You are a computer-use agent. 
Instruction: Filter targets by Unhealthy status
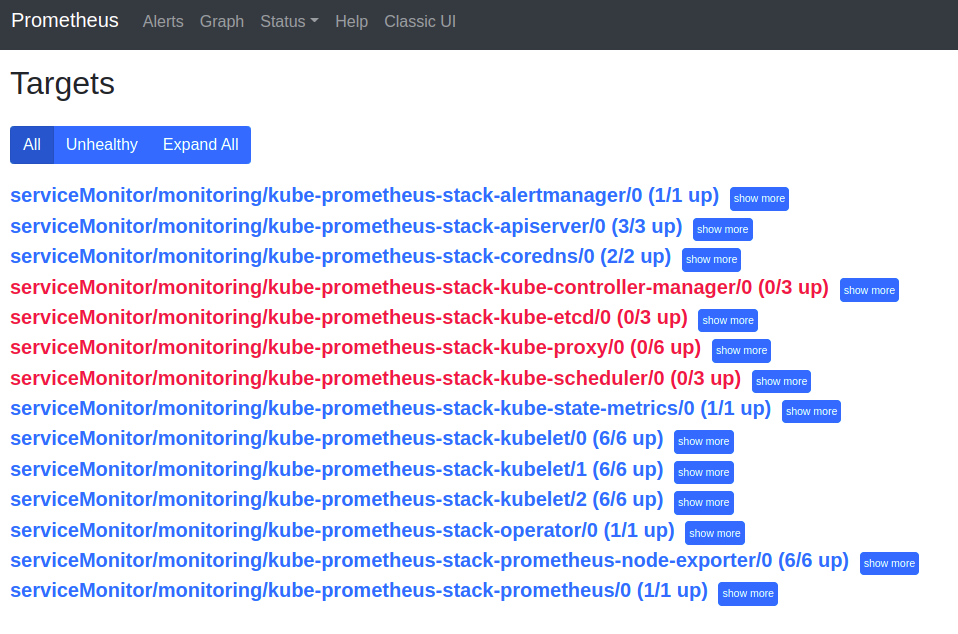point(101,144)
